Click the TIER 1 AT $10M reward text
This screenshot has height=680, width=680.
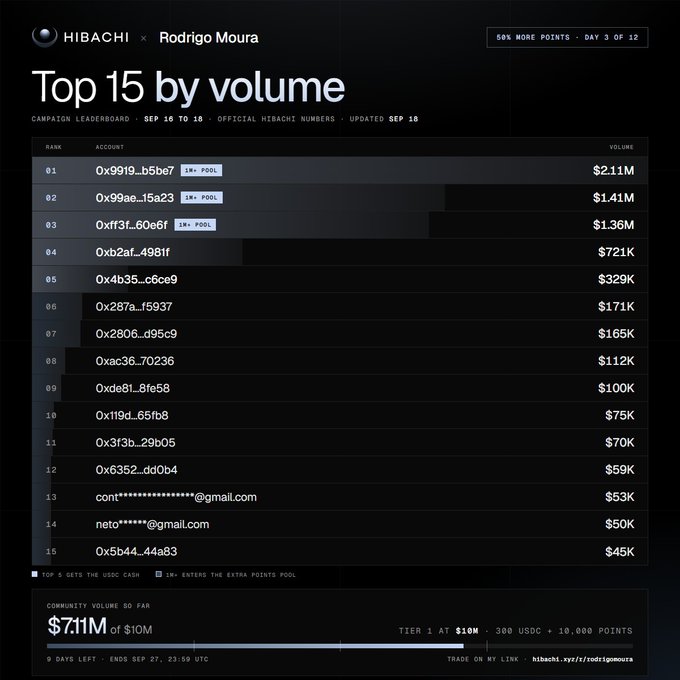pos(516,631)
